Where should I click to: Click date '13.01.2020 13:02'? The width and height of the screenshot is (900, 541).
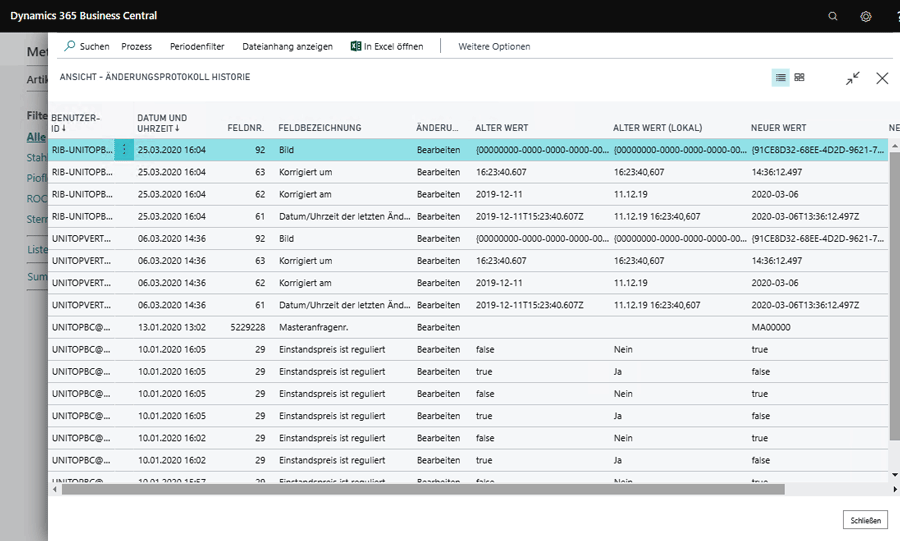coord(172,327)
